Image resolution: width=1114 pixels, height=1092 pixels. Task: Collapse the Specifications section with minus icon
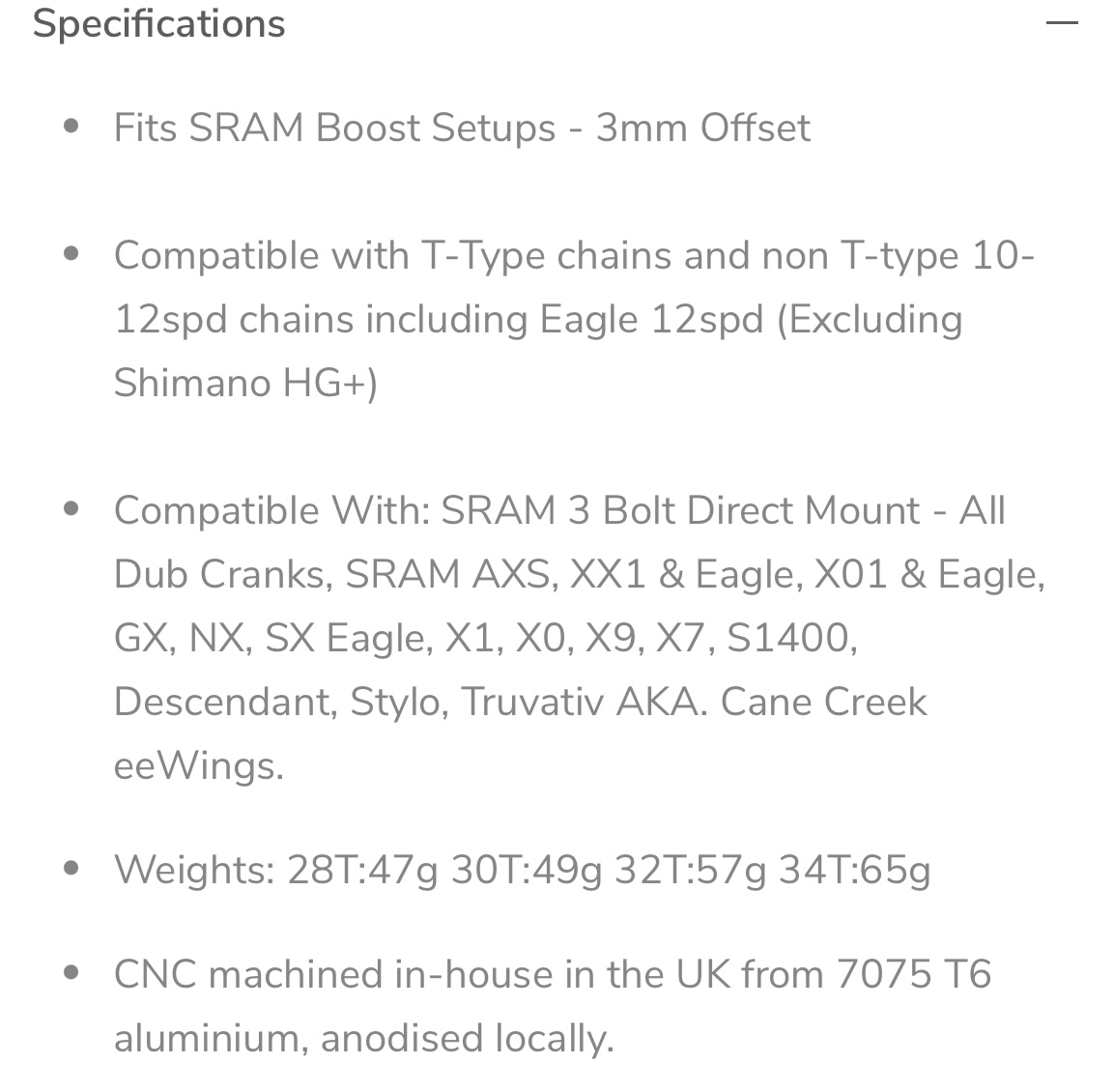click(x=1062, y=23)
